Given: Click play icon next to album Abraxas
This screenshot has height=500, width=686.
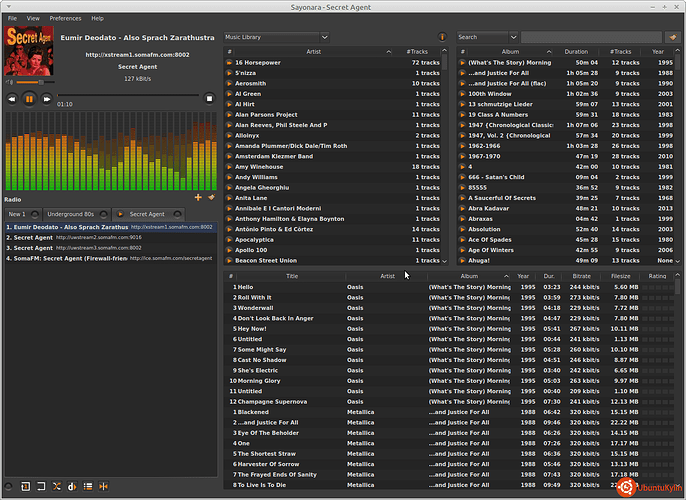Looking at the screenshot, I should click(x=462, y=219).
